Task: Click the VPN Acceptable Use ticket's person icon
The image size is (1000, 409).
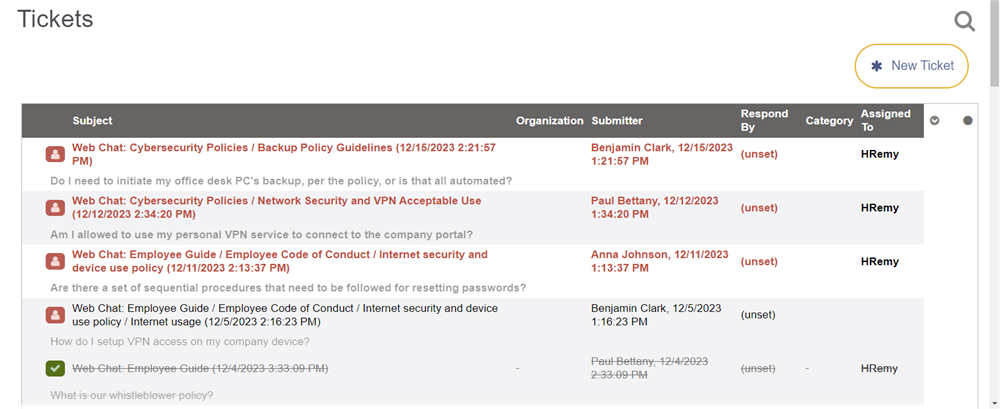Action: point(55,208)
